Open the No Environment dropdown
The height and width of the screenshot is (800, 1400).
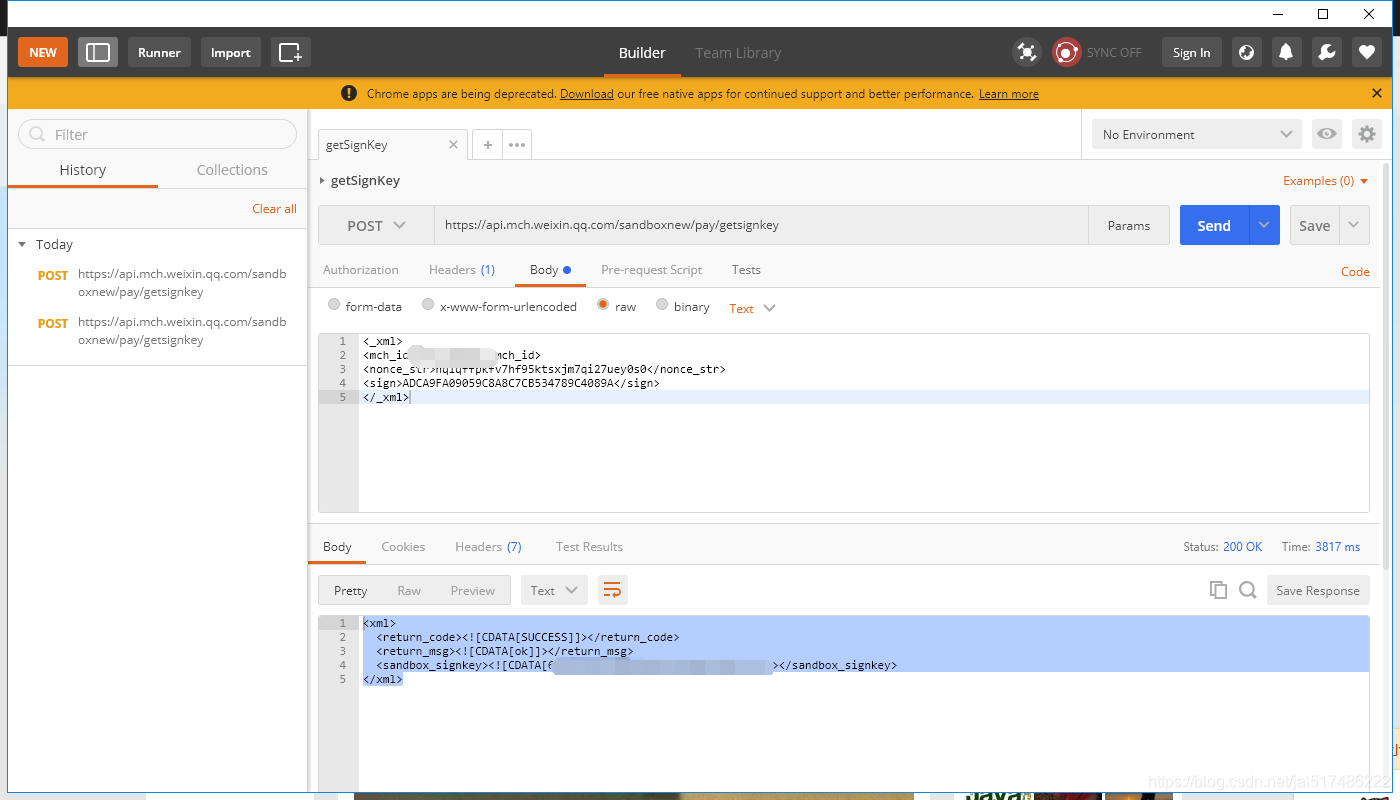[x=1197, y=134]
